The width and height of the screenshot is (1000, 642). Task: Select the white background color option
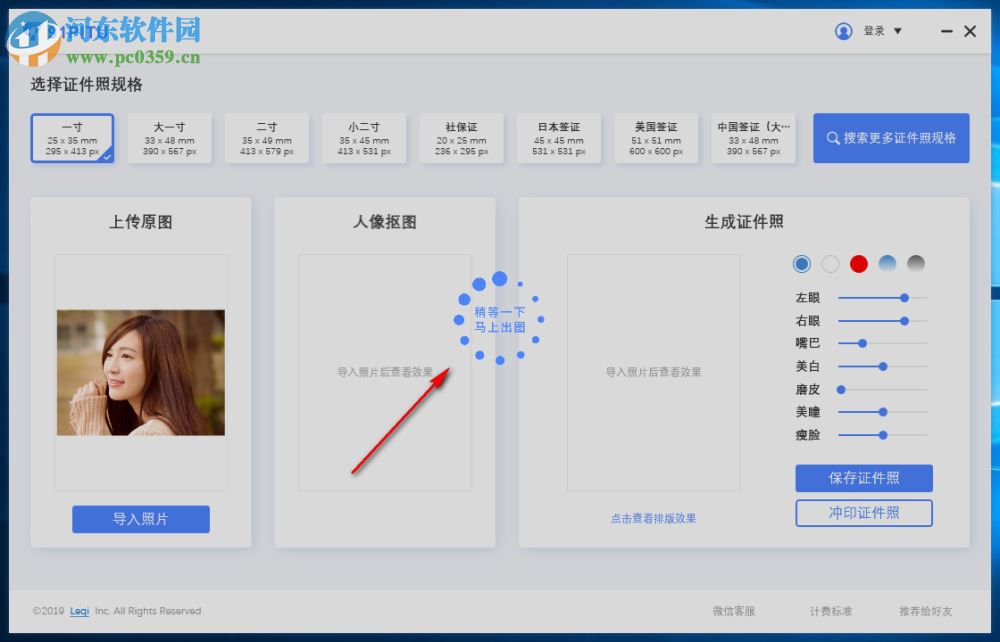tap(830, 264)
